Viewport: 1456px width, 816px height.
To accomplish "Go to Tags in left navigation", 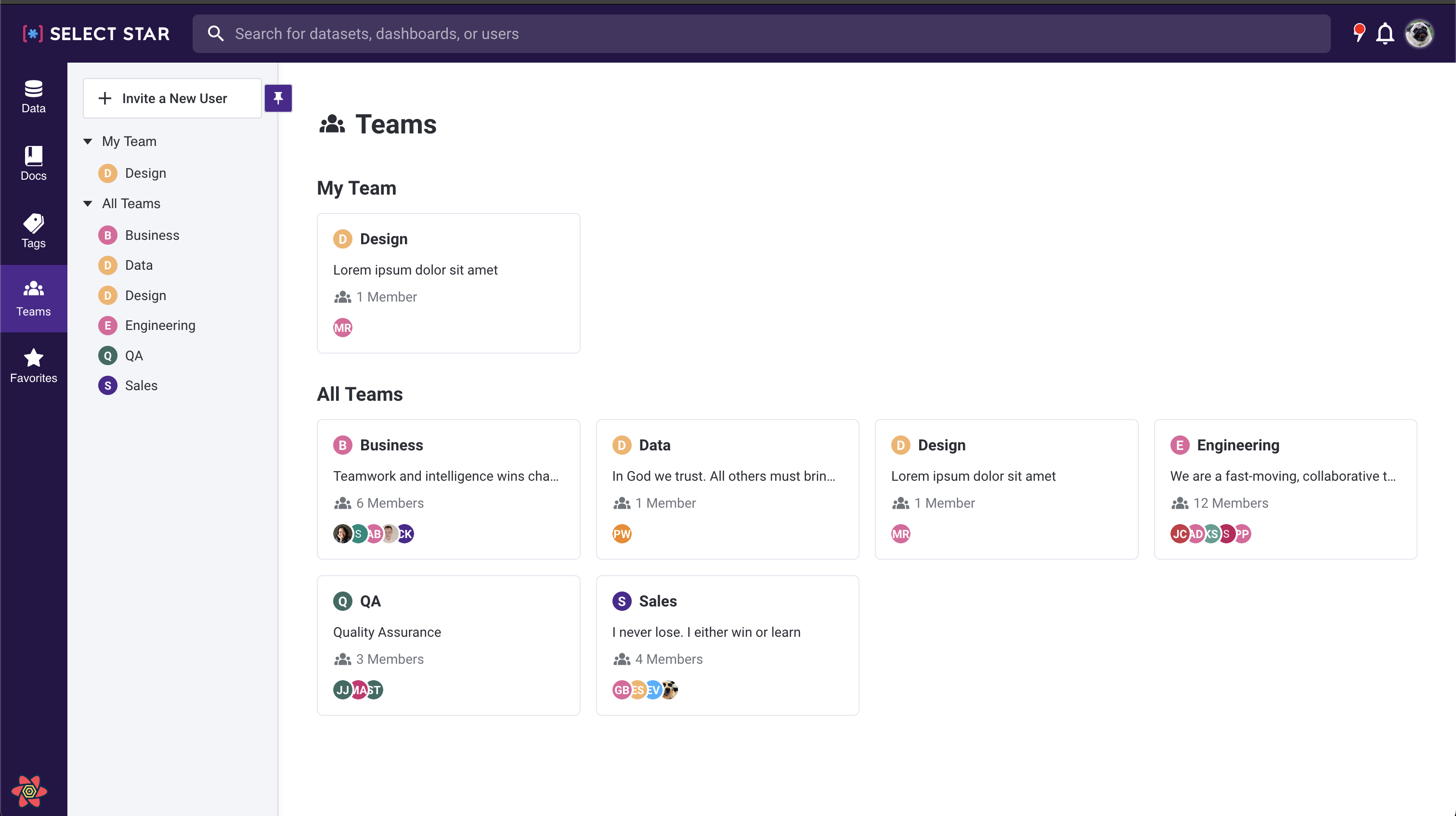I will coord(33,231).
